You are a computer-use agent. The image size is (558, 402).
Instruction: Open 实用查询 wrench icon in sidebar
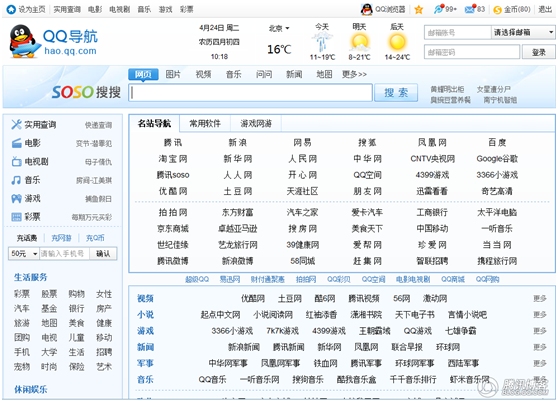pyautogui.click(x=16, y=125)
